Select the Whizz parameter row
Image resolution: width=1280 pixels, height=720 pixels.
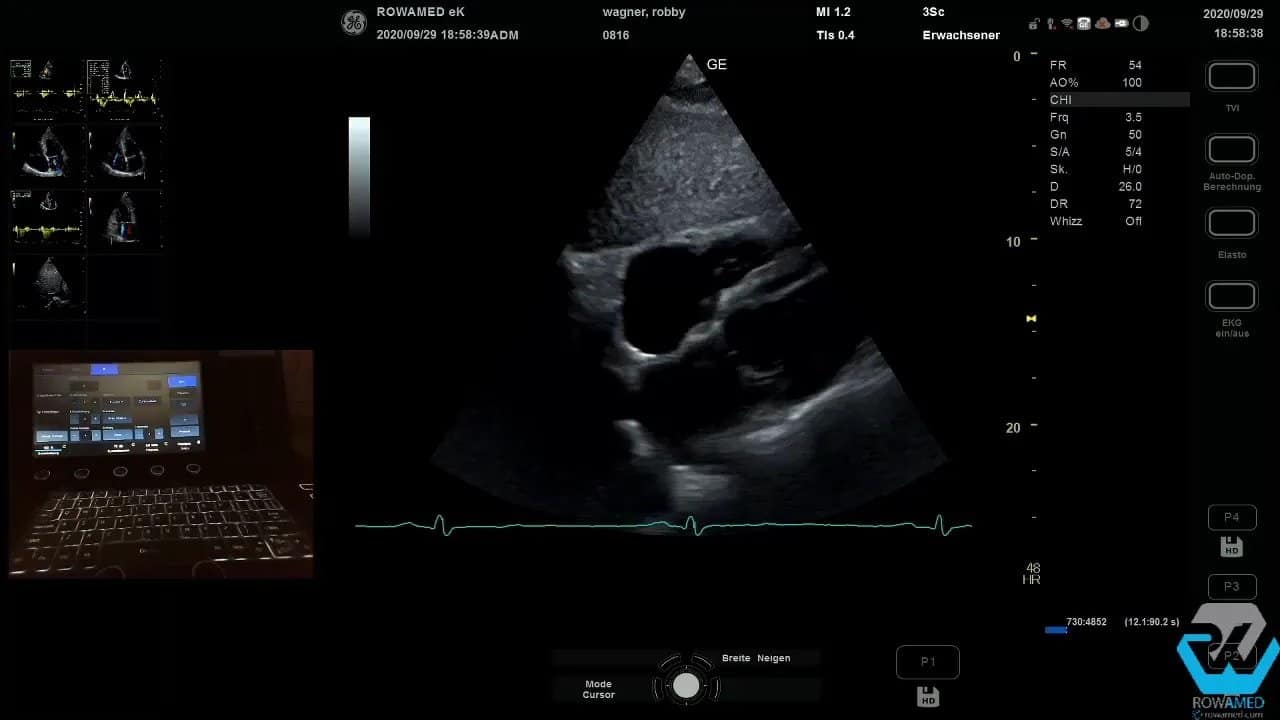click(1095, 221)
